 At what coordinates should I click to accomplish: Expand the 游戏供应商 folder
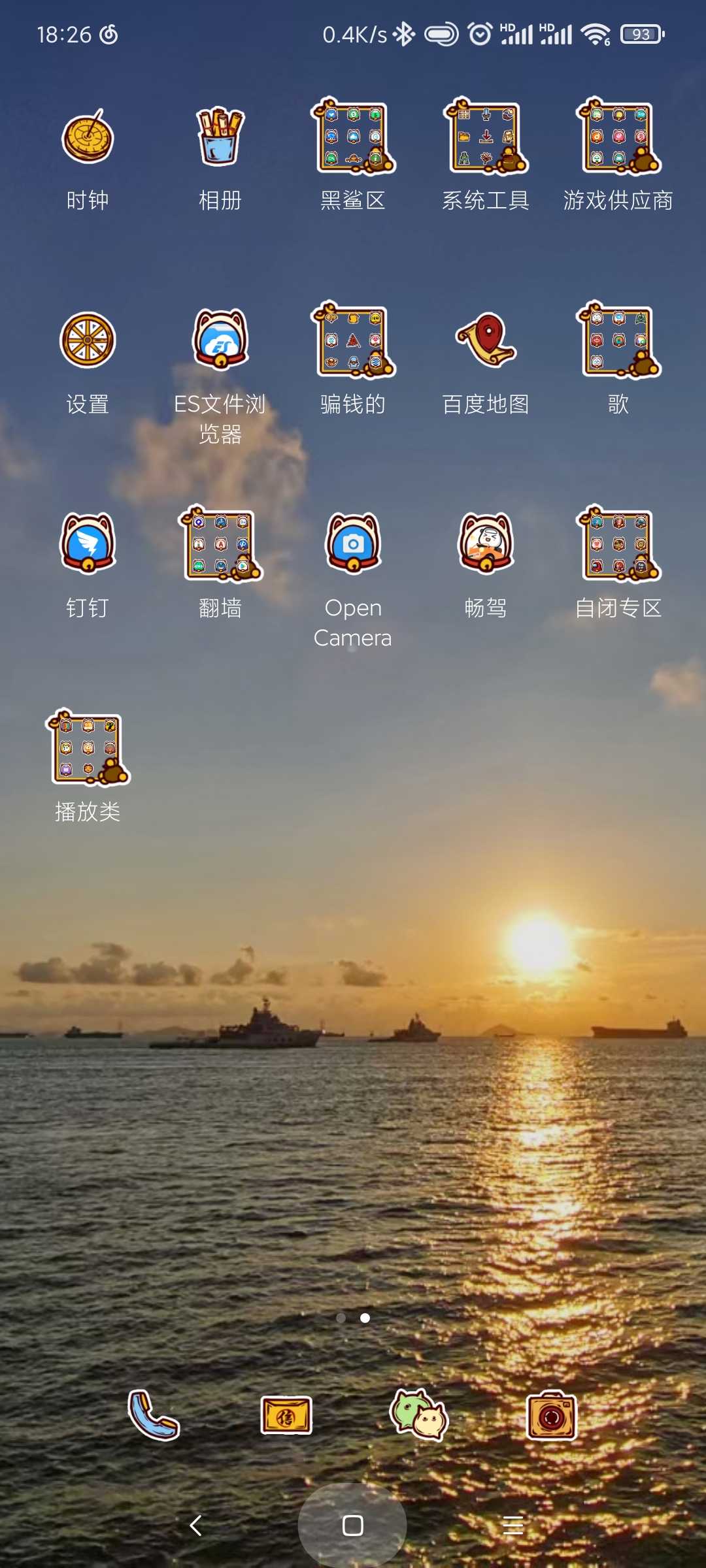[618, 138]
